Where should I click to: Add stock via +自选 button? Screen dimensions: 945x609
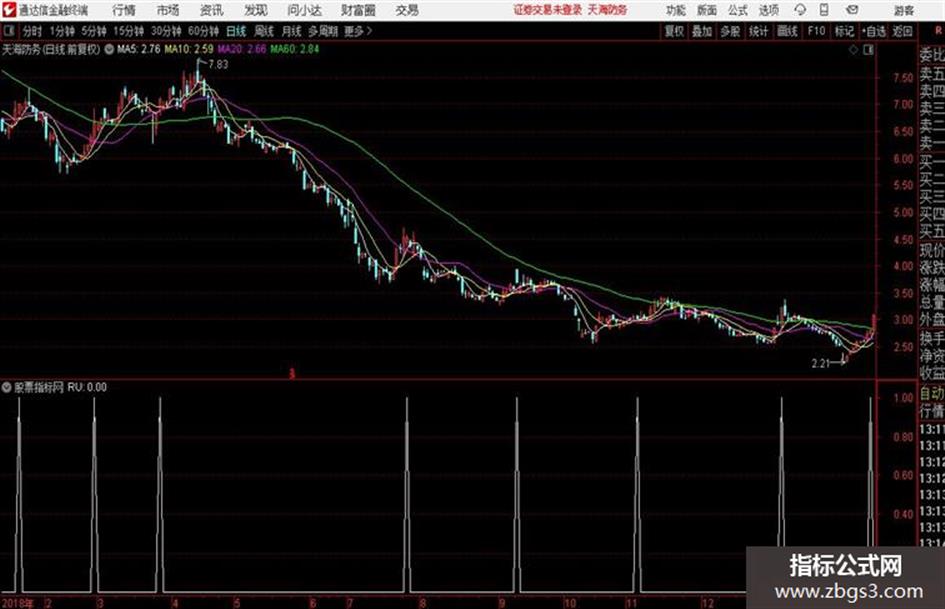[873, 31]
